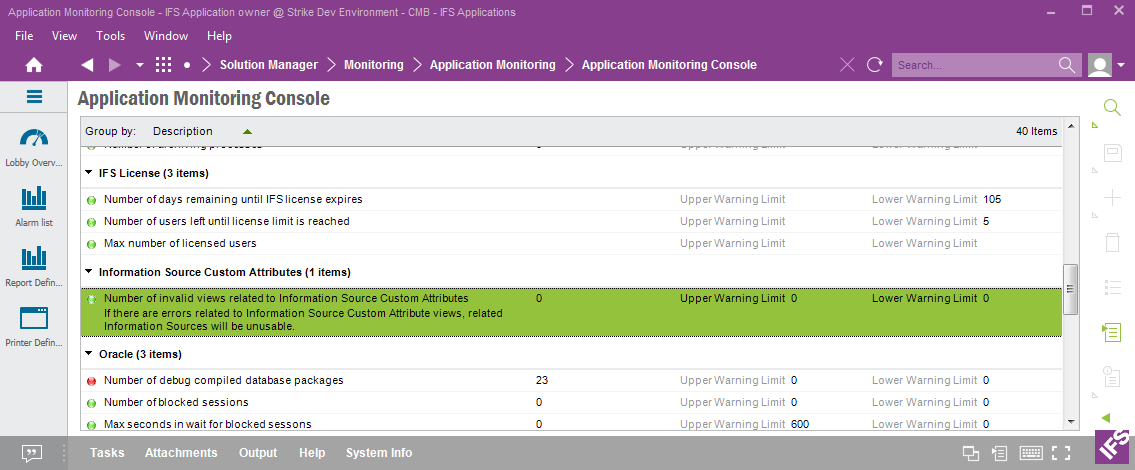Open the Tasks panel
Screen dimensions: 1135x470
[107, 453]
